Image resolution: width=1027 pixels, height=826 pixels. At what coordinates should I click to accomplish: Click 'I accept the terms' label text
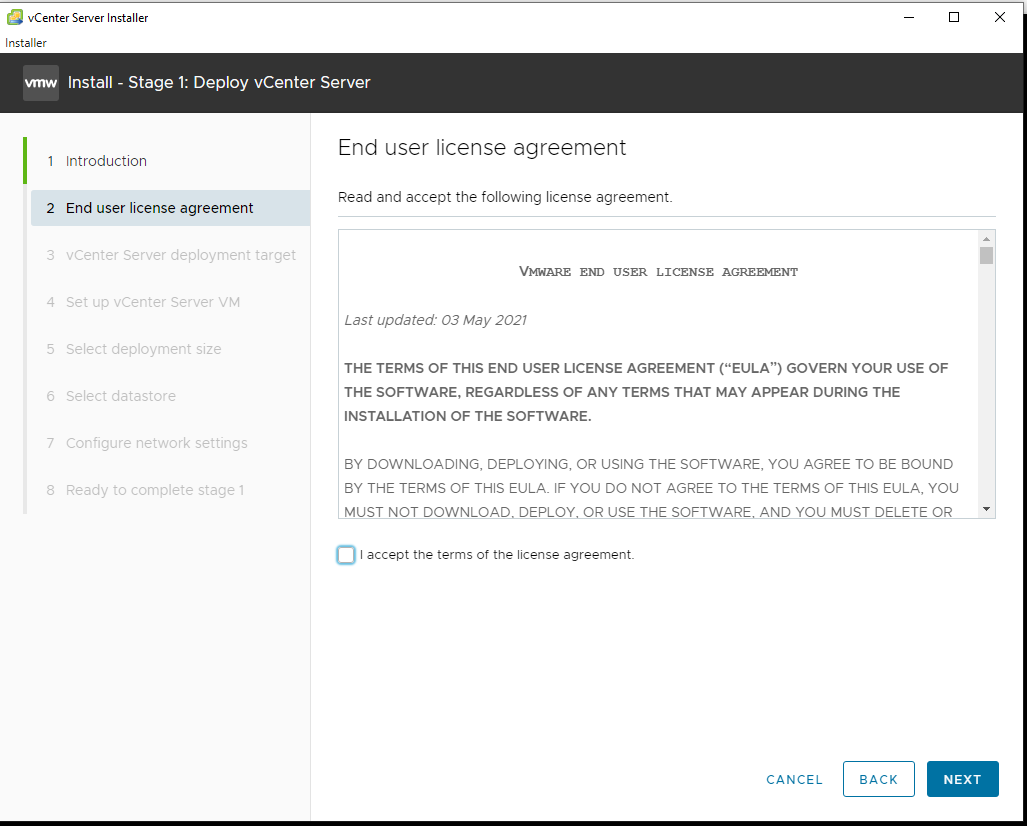click(497, 555)
